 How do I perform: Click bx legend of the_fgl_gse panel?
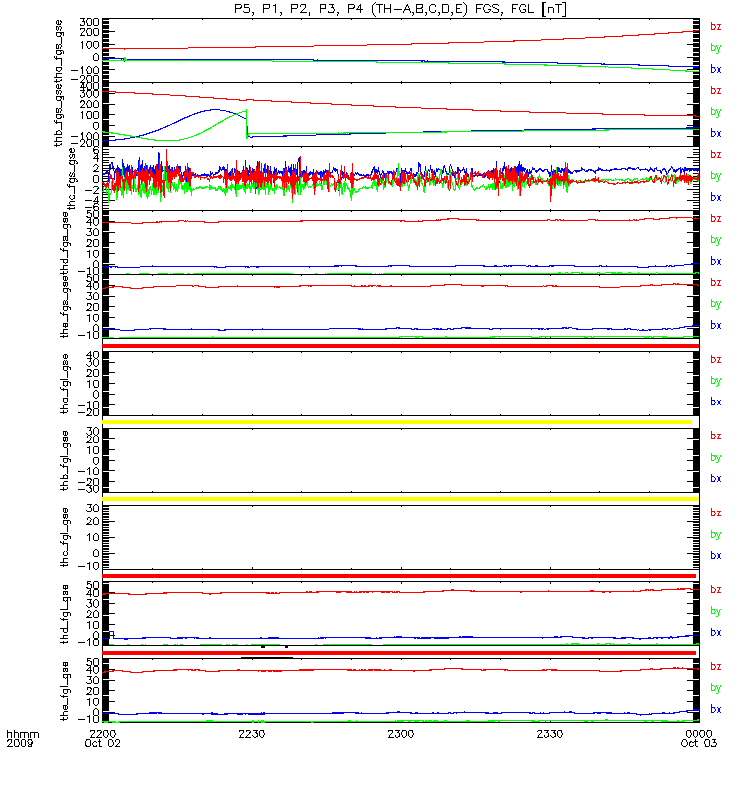(x=716, y=710)
